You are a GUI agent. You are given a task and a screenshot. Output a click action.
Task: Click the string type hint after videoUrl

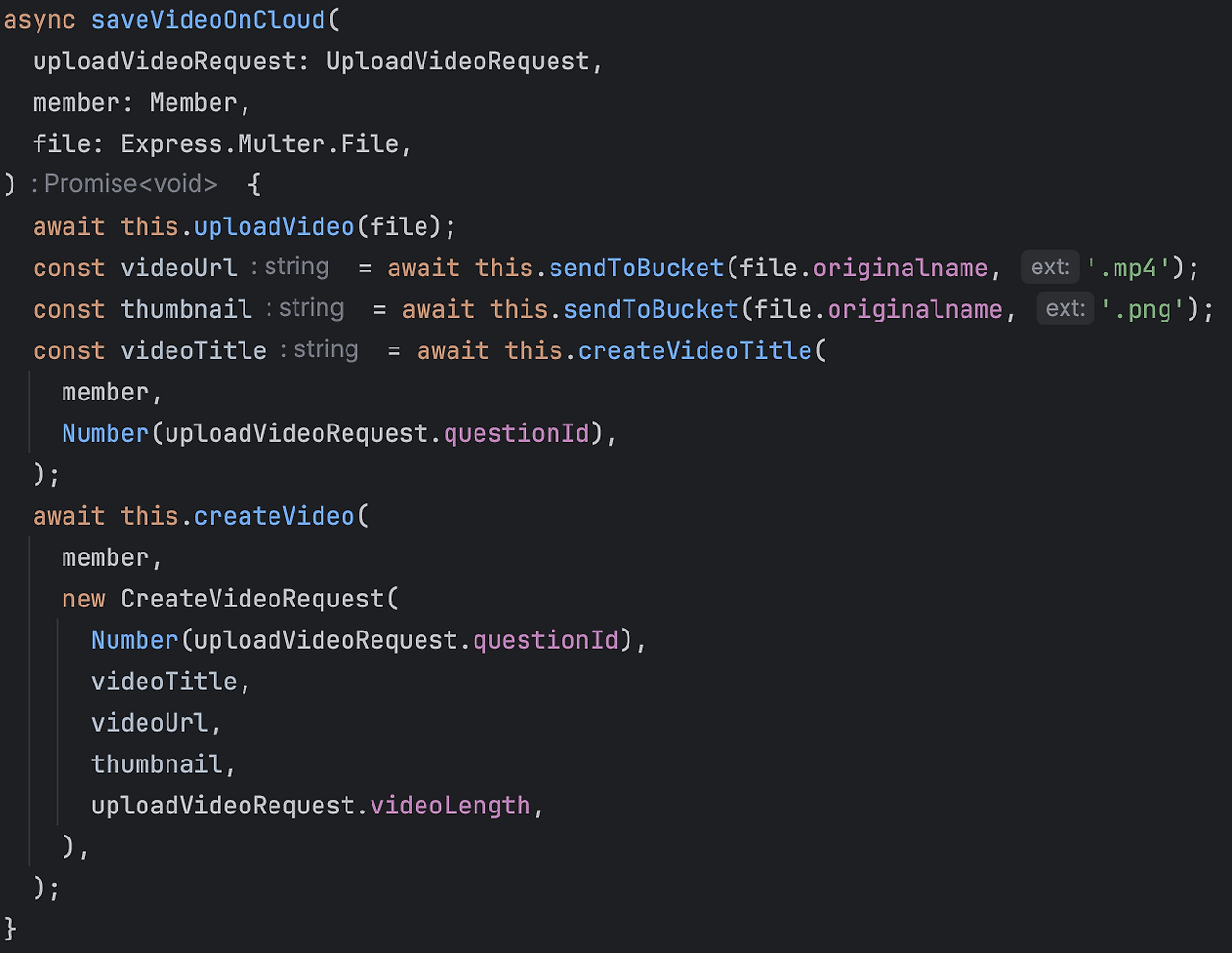pos(296,267)
